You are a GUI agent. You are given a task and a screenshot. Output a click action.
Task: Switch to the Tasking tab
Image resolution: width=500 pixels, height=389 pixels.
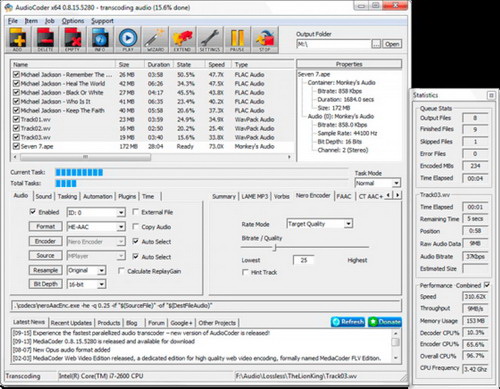67,196
